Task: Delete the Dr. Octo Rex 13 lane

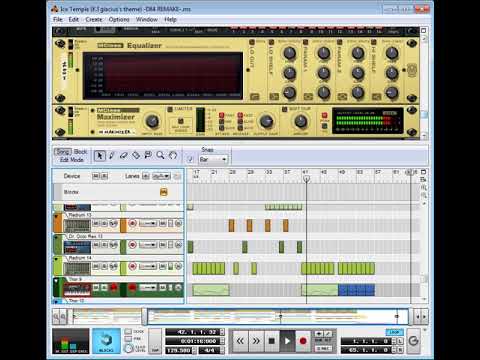Action: pos(179,245)
